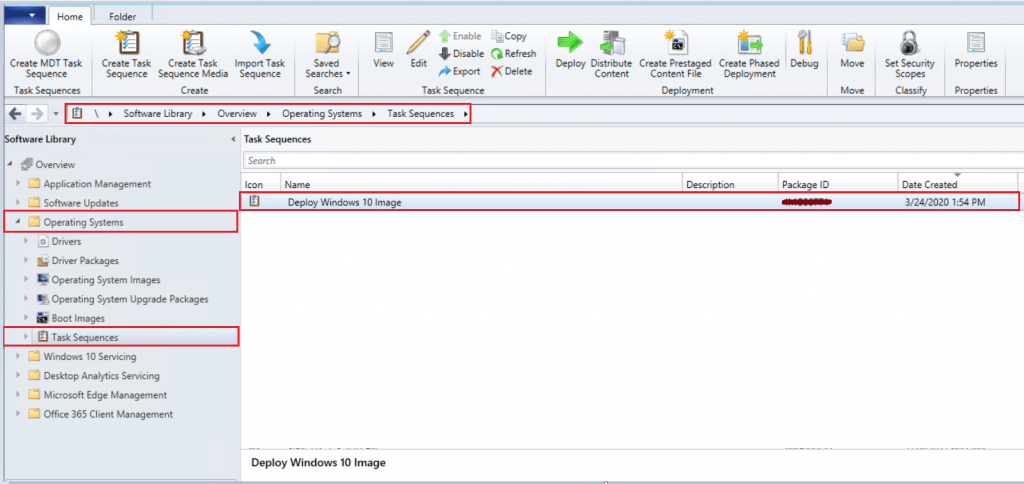
Task: Click Overview in breadcrumb path
Action: (x=236, y=114)
